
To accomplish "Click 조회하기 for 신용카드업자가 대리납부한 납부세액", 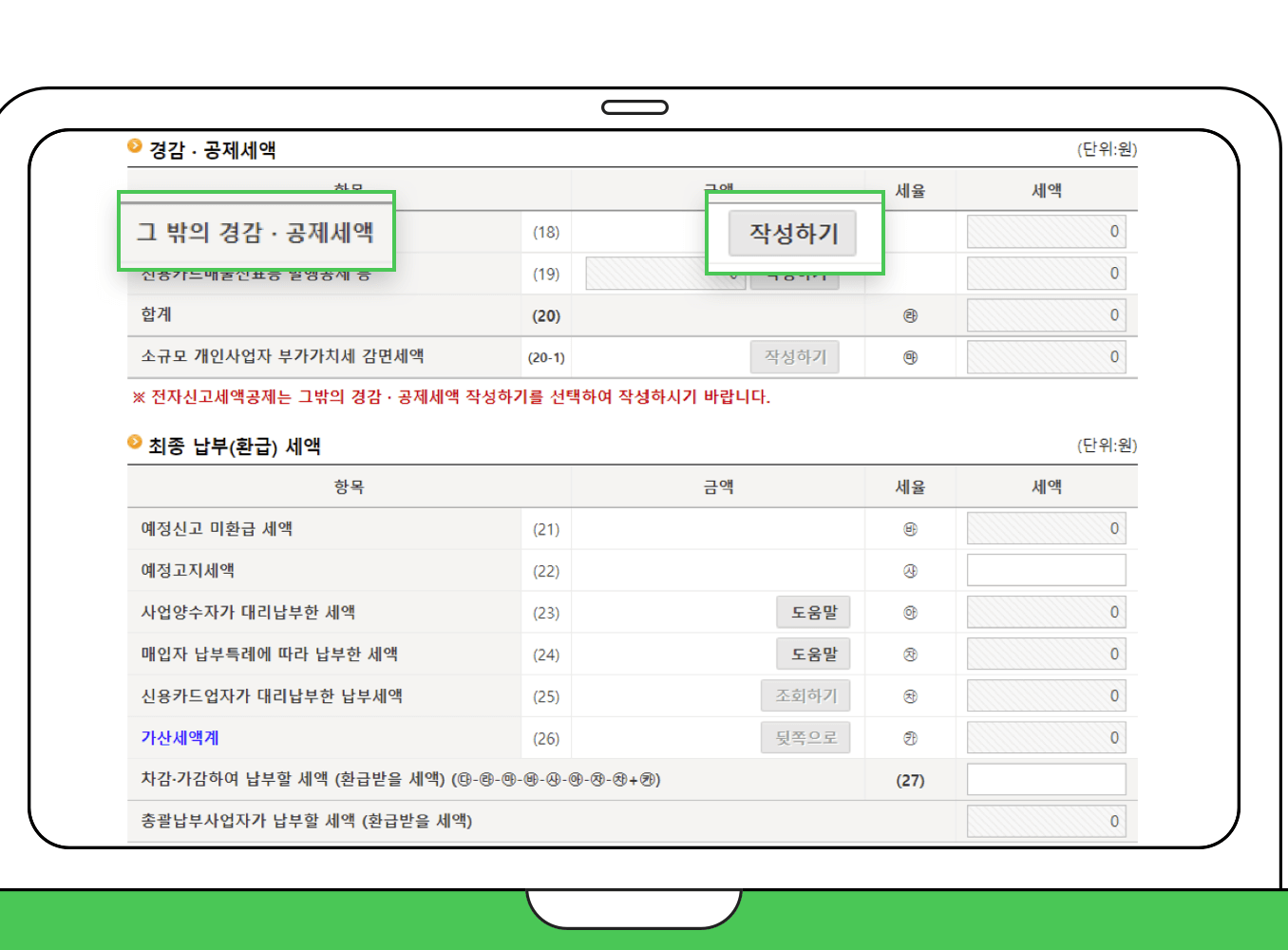I will [805, 695].
